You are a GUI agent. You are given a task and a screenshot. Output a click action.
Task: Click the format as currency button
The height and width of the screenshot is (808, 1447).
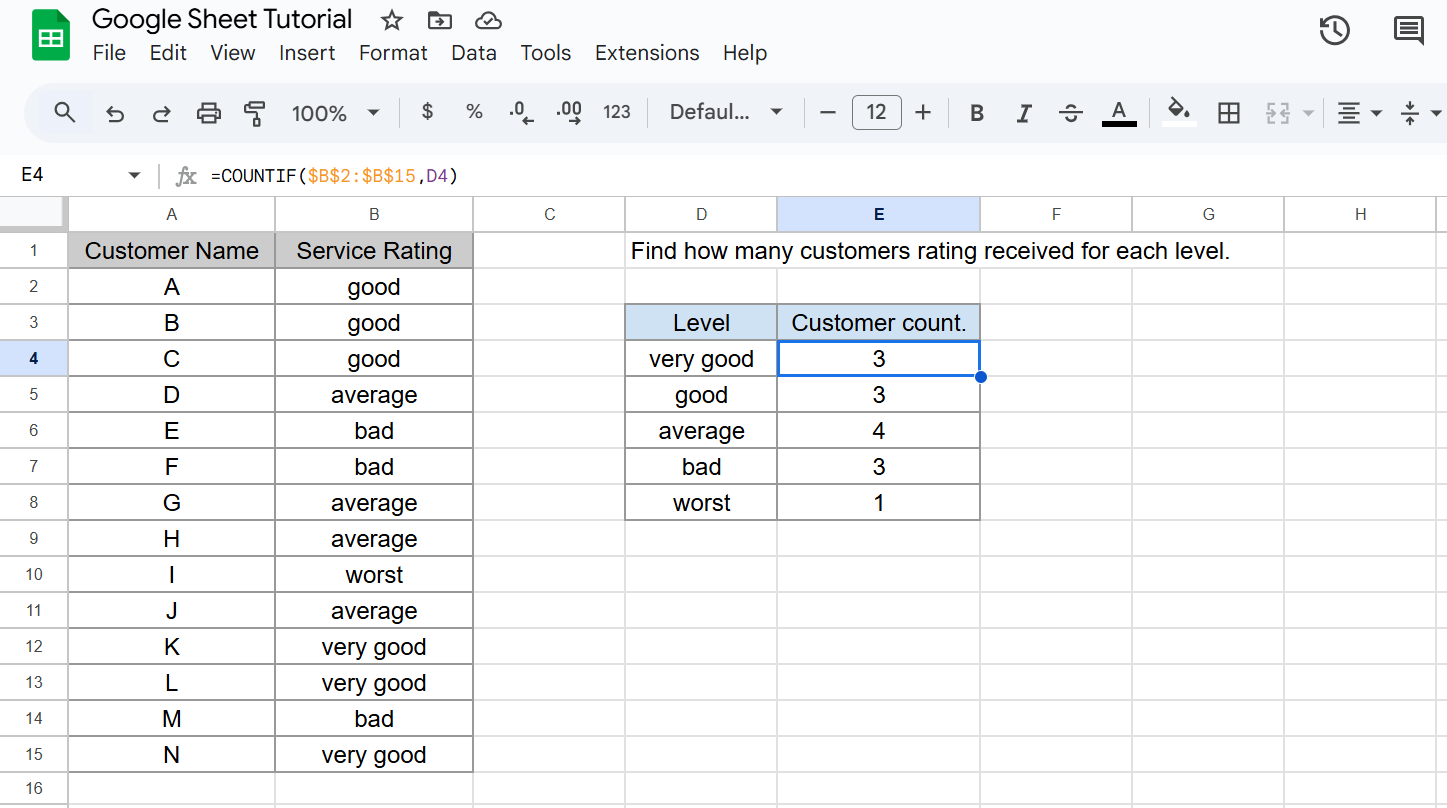pyautogui.click(x=427, y=112)
